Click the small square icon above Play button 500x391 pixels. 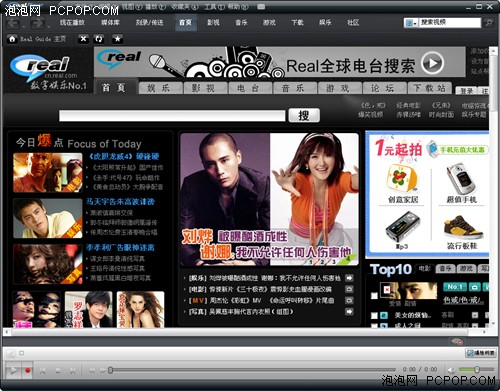(x=22, y=353)
